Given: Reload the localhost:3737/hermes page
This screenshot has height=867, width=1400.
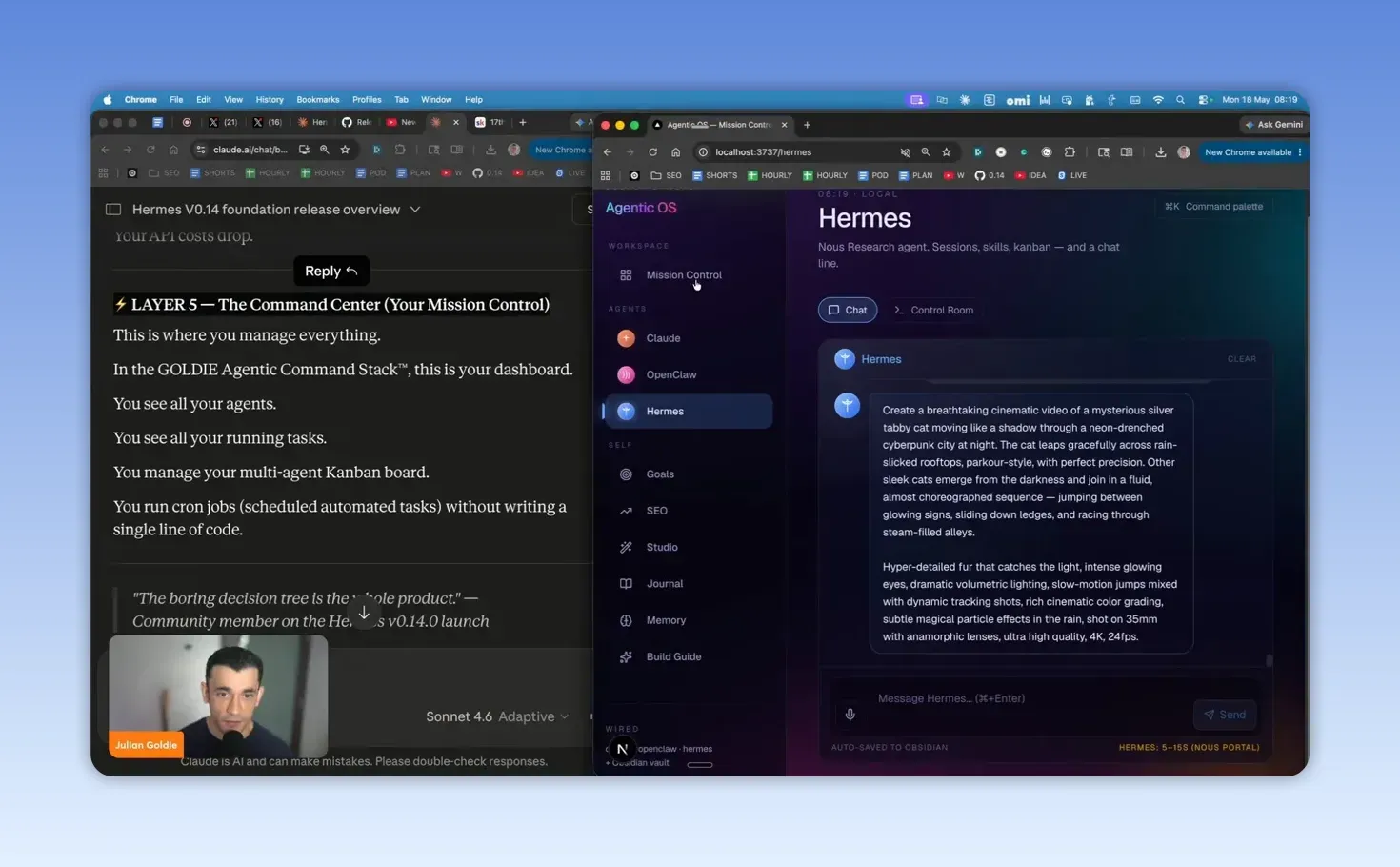Looking at the screenshot, I should [652, 152].
